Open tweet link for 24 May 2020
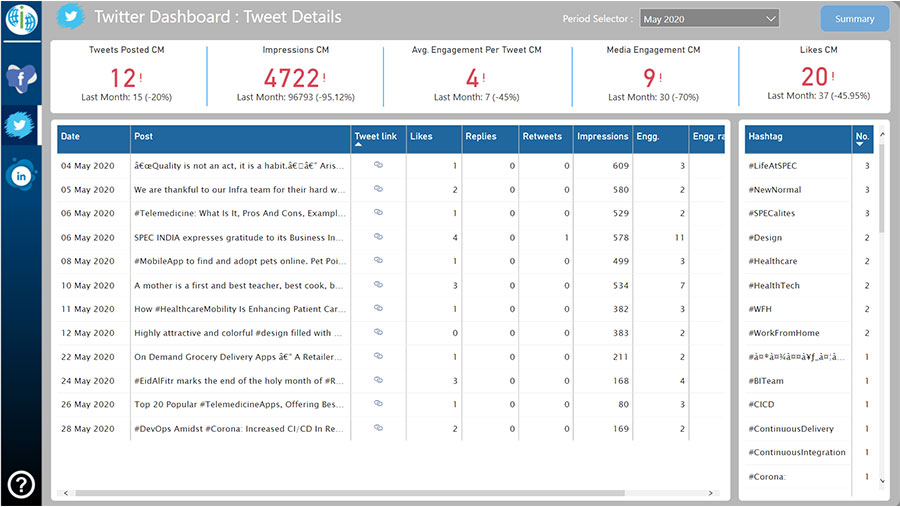This screenshot has width=900, height=507. 378,380
